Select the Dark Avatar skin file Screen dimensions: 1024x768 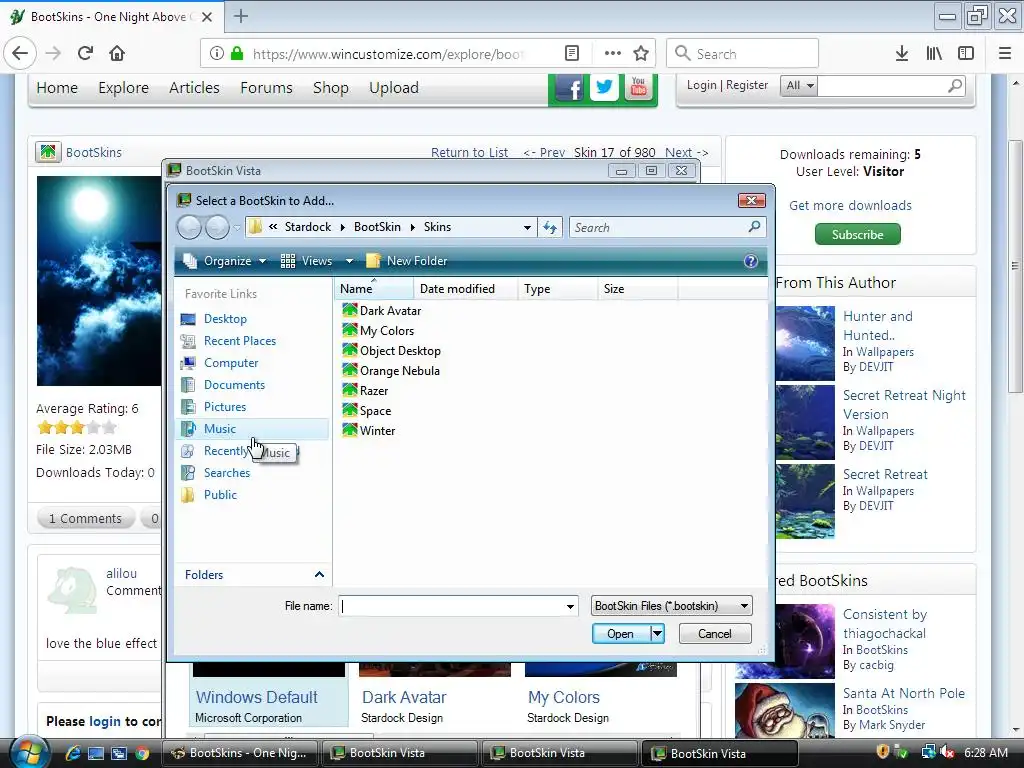[382, 311]
